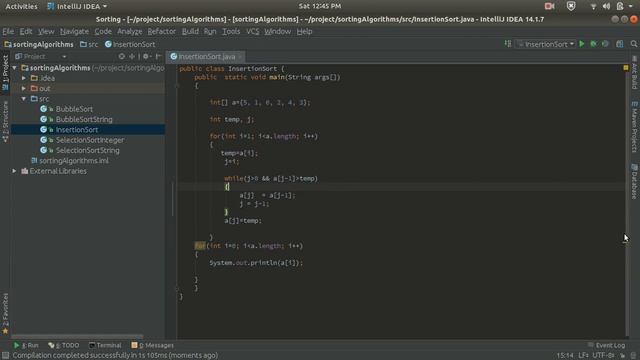Close the InsertionSort.java tab
Viewport: 640px width, 360px height.
coord(240,57)
